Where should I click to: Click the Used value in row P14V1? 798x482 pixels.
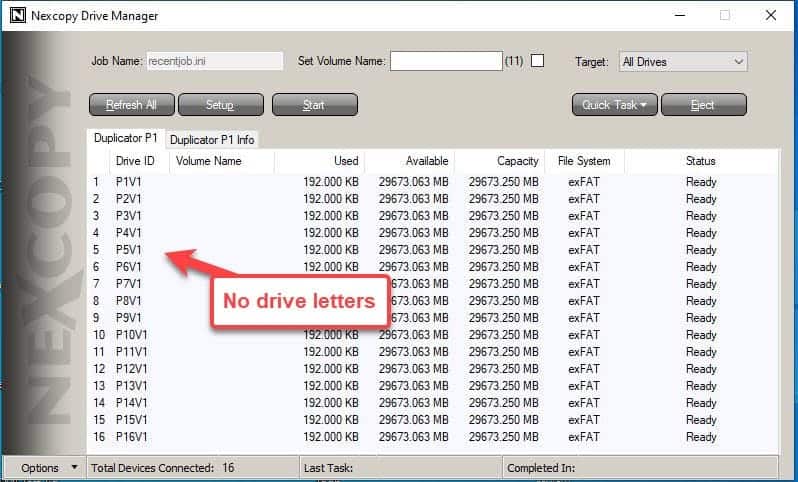click(x=331, y=403)
